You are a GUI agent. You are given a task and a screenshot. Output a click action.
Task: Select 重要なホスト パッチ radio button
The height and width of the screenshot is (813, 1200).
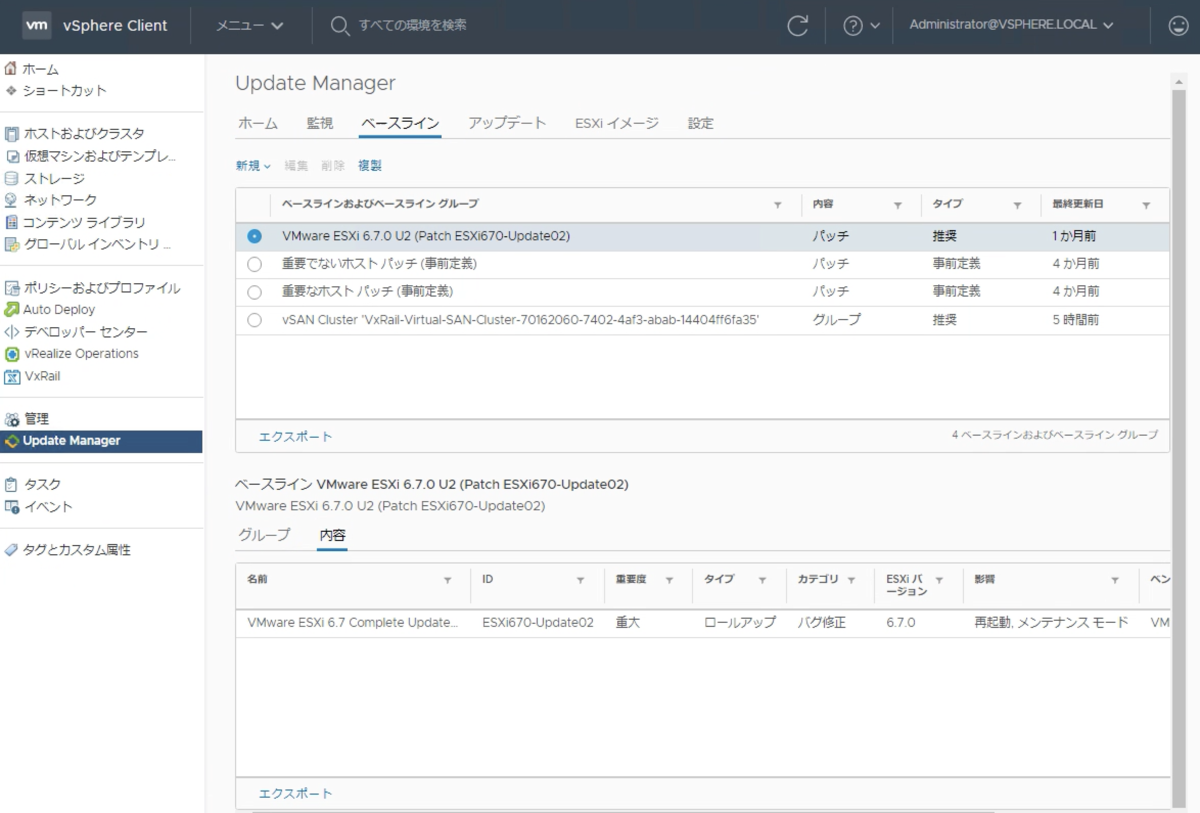254,292
